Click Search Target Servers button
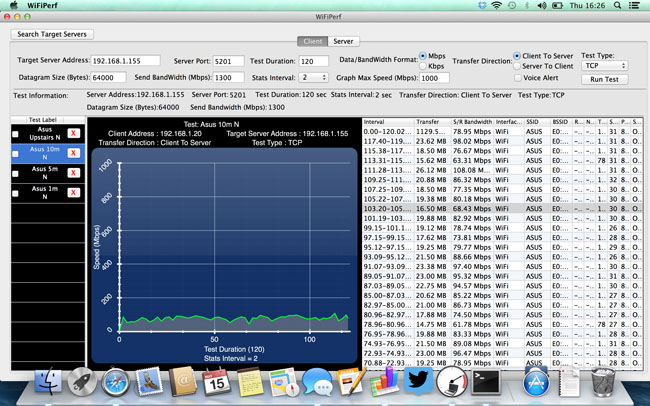Image resolution: width=650 pixels, height=406 pixels. (52, 34)
